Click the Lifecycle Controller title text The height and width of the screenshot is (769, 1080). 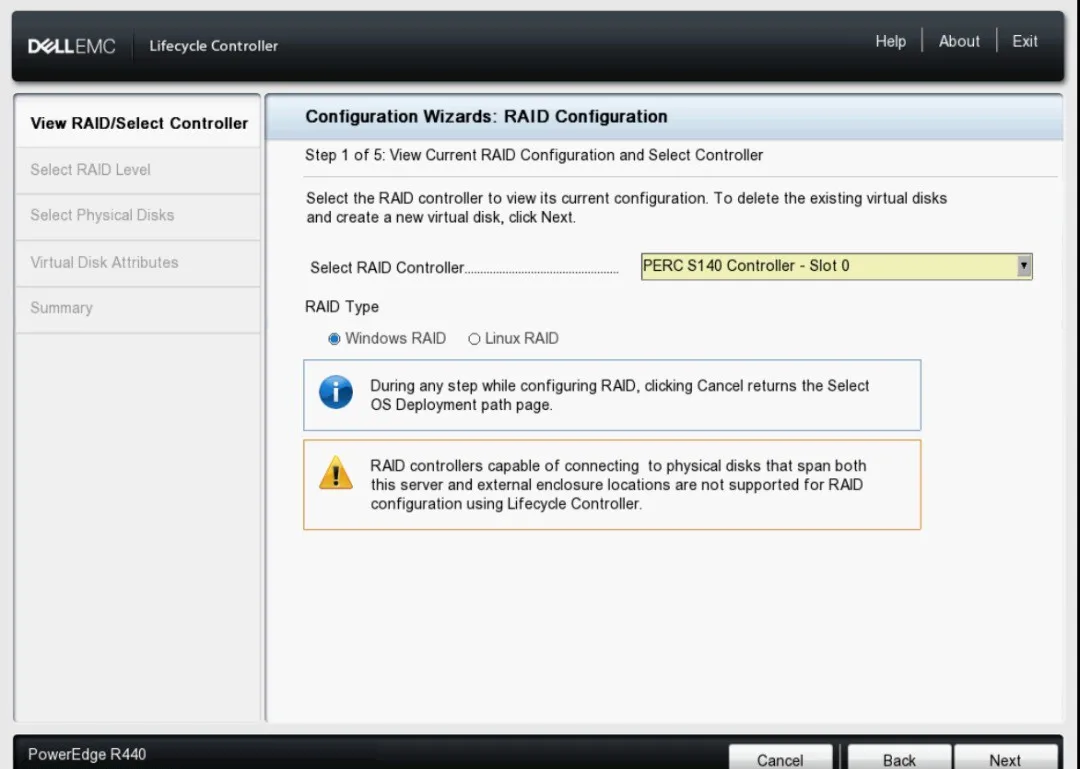(214, 46)
